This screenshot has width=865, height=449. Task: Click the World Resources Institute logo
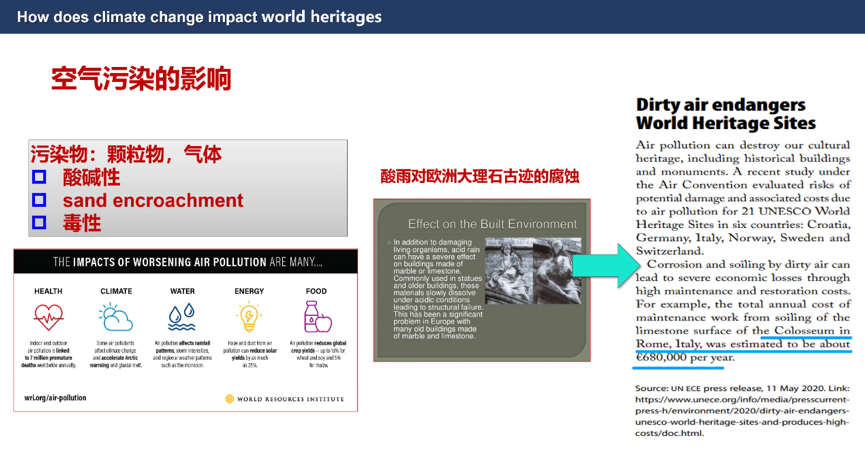pyautogui.click(x=284, y=399)
